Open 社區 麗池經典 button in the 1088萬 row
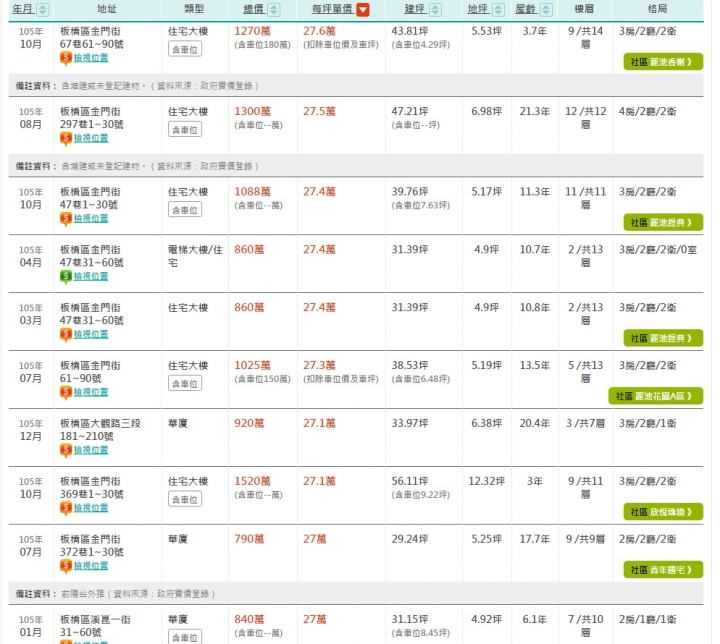 [x=663, y=223]
